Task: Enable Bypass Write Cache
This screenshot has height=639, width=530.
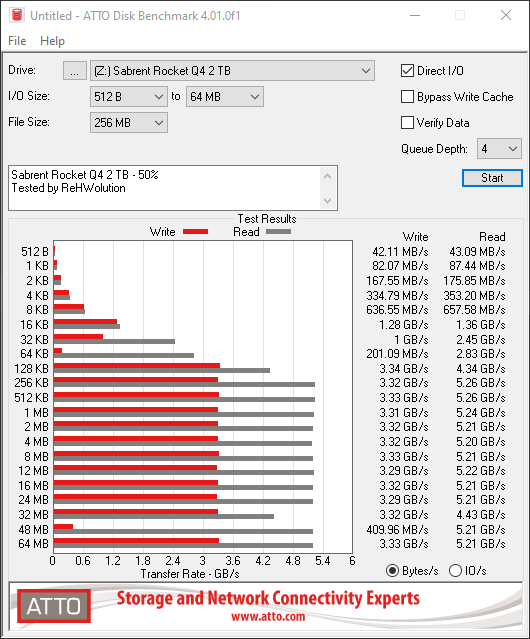Action: click(x=407, y=97)
